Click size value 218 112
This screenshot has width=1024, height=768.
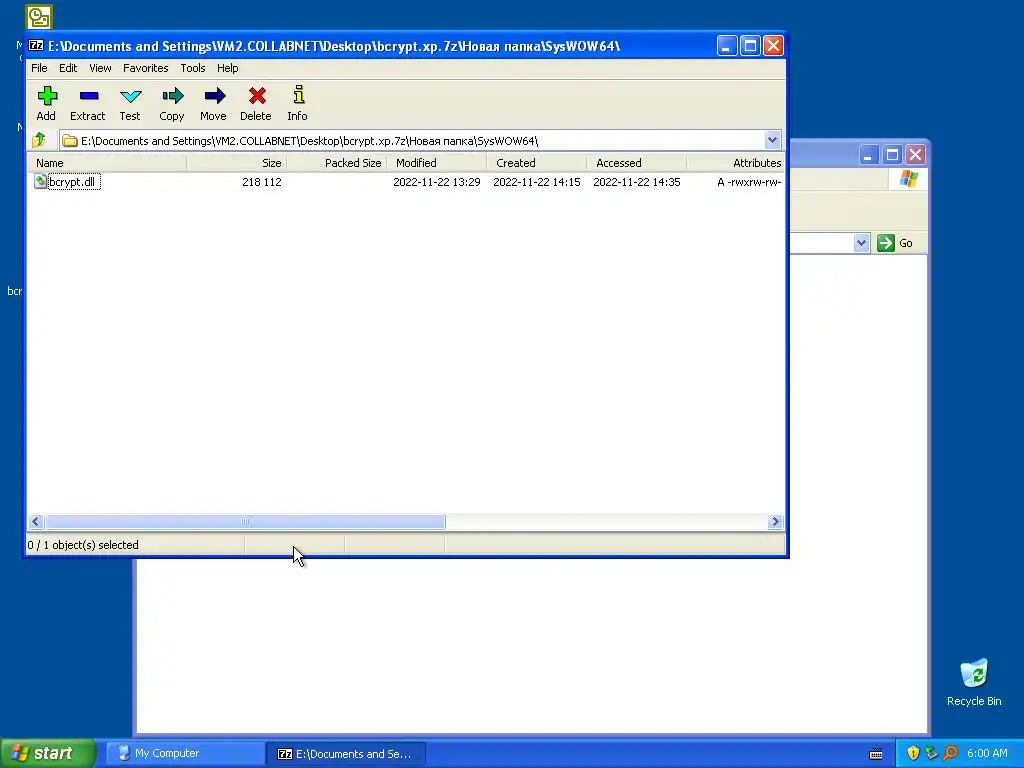(261, 182)
